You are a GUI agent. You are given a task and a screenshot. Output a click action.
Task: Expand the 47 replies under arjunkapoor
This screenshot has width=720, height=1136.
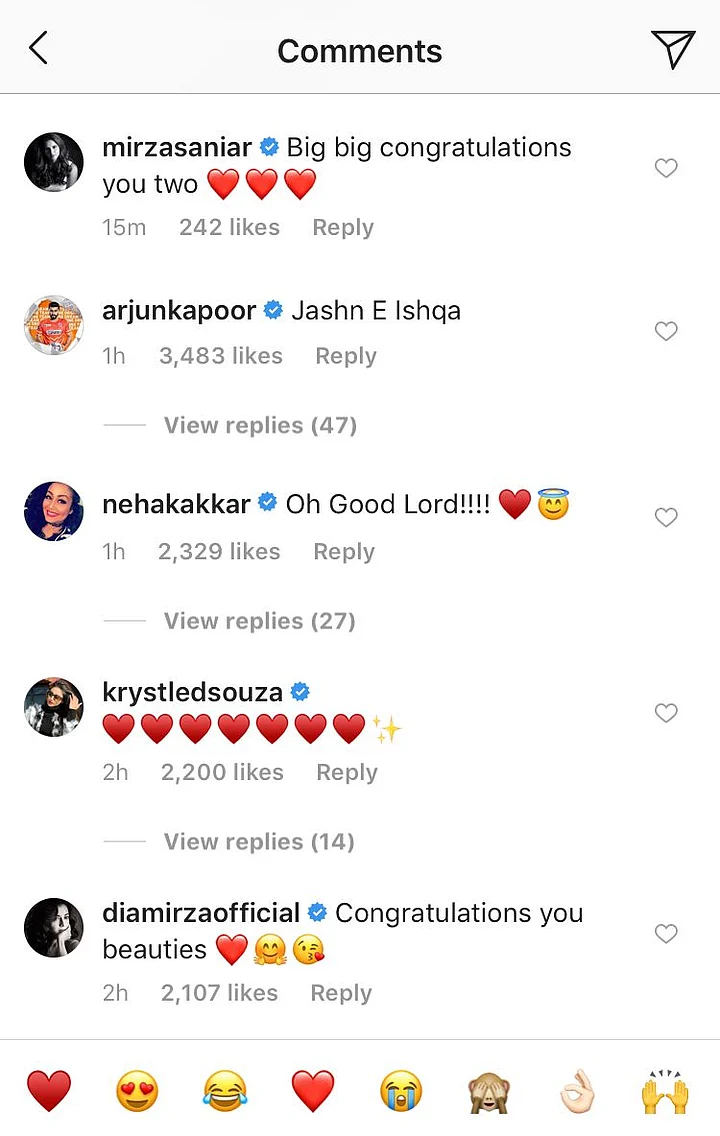click(x=260, y=425)
